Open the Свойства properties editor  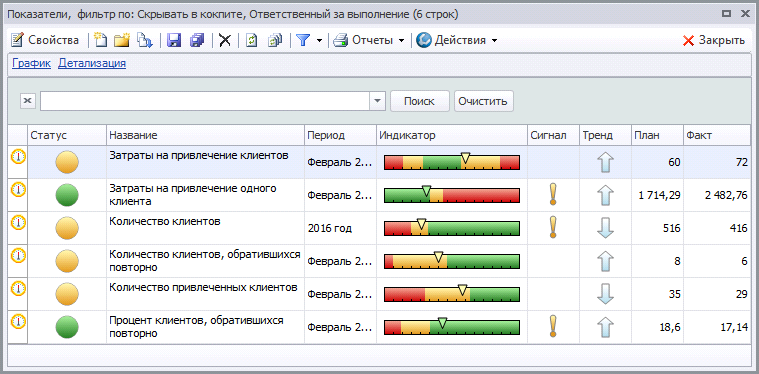coord(45,40)
